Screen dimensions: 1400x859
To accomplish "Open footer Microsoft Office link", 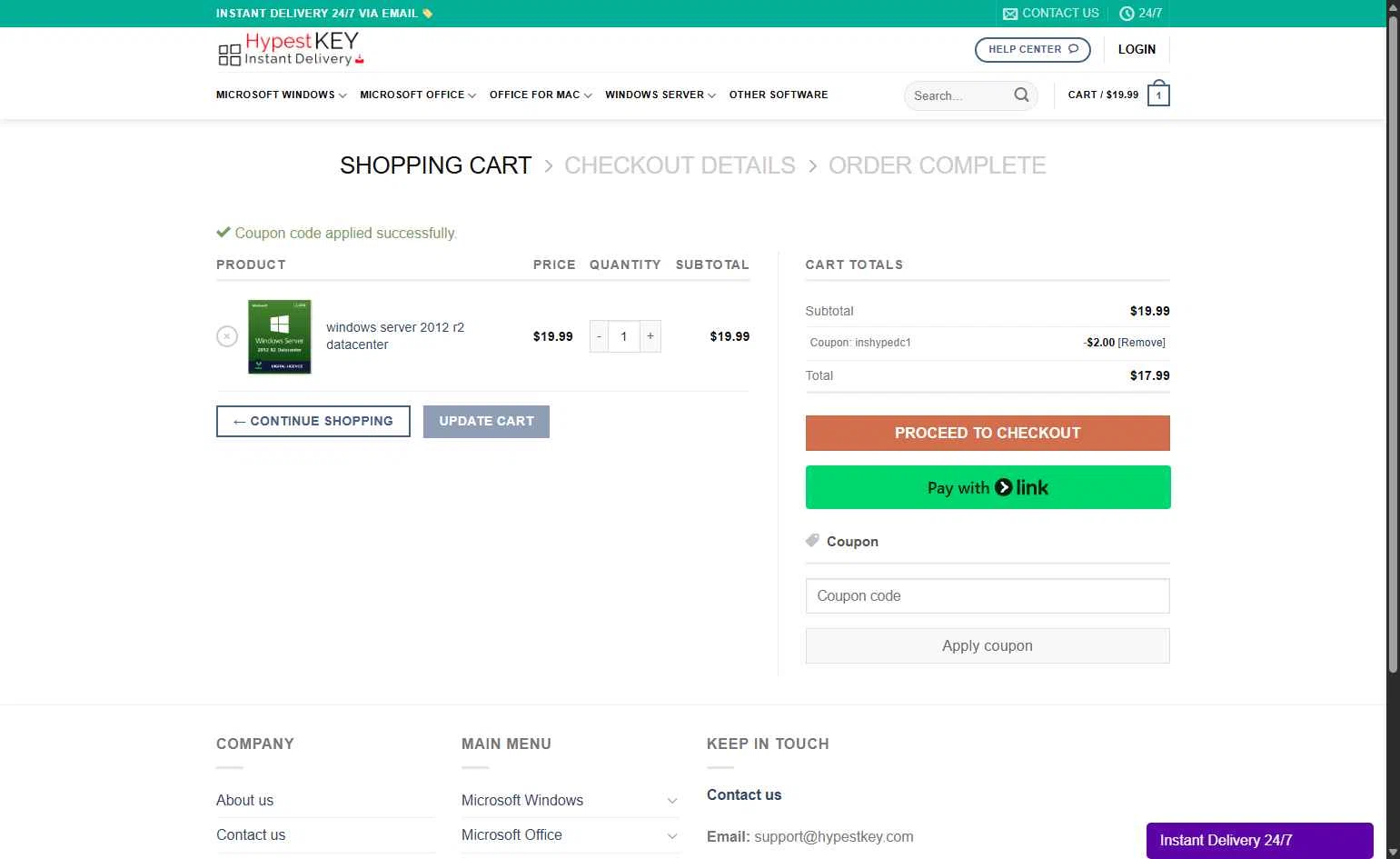I will tap(511, 835).
